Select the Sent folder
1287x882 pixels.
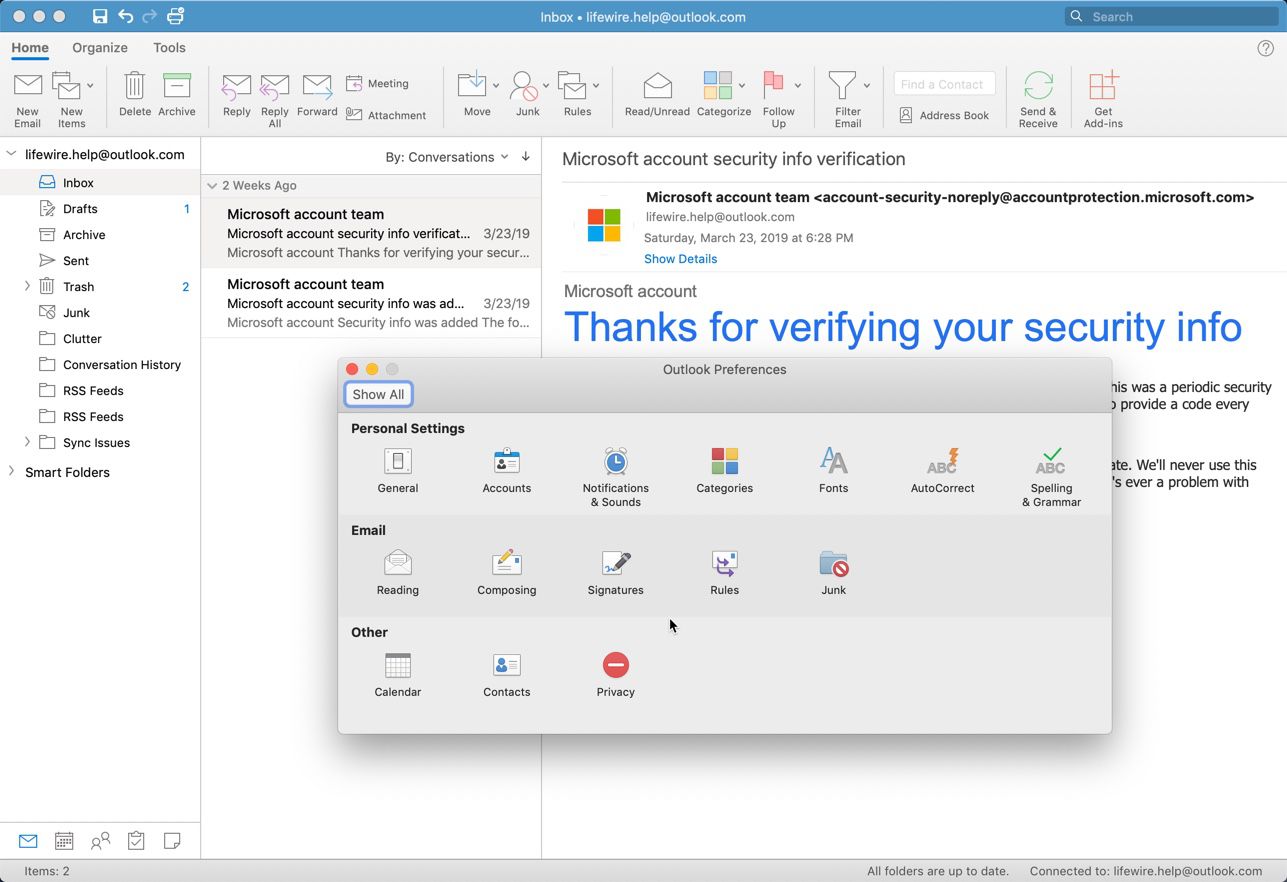[100, 261]
